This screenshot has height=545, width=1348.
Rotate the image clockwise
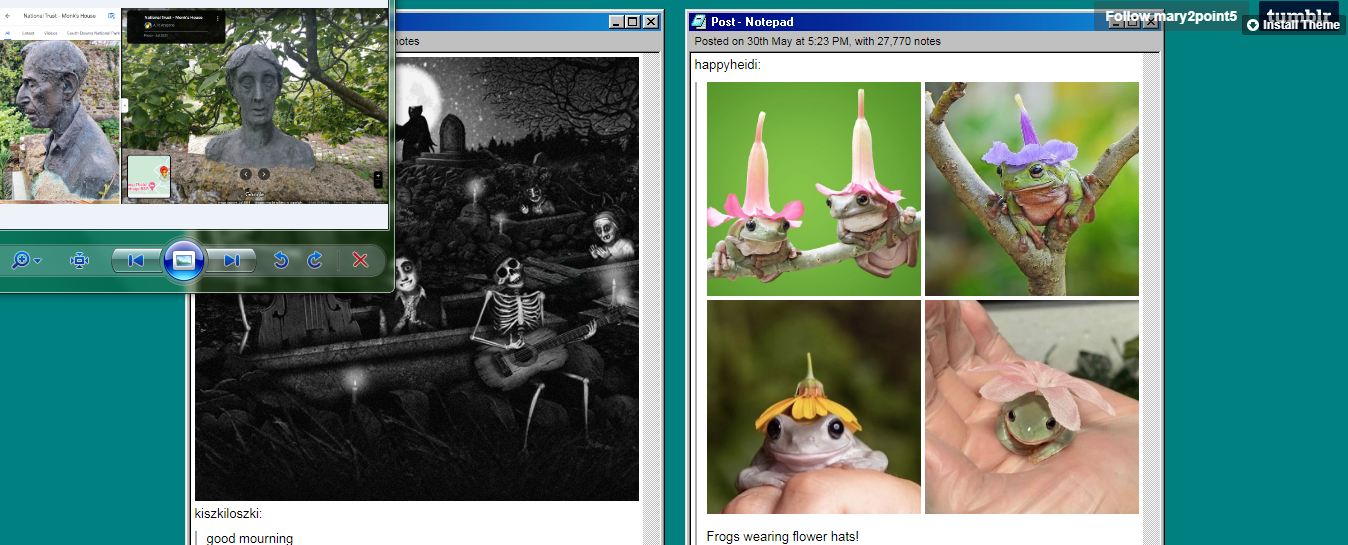tap(315, 261)
